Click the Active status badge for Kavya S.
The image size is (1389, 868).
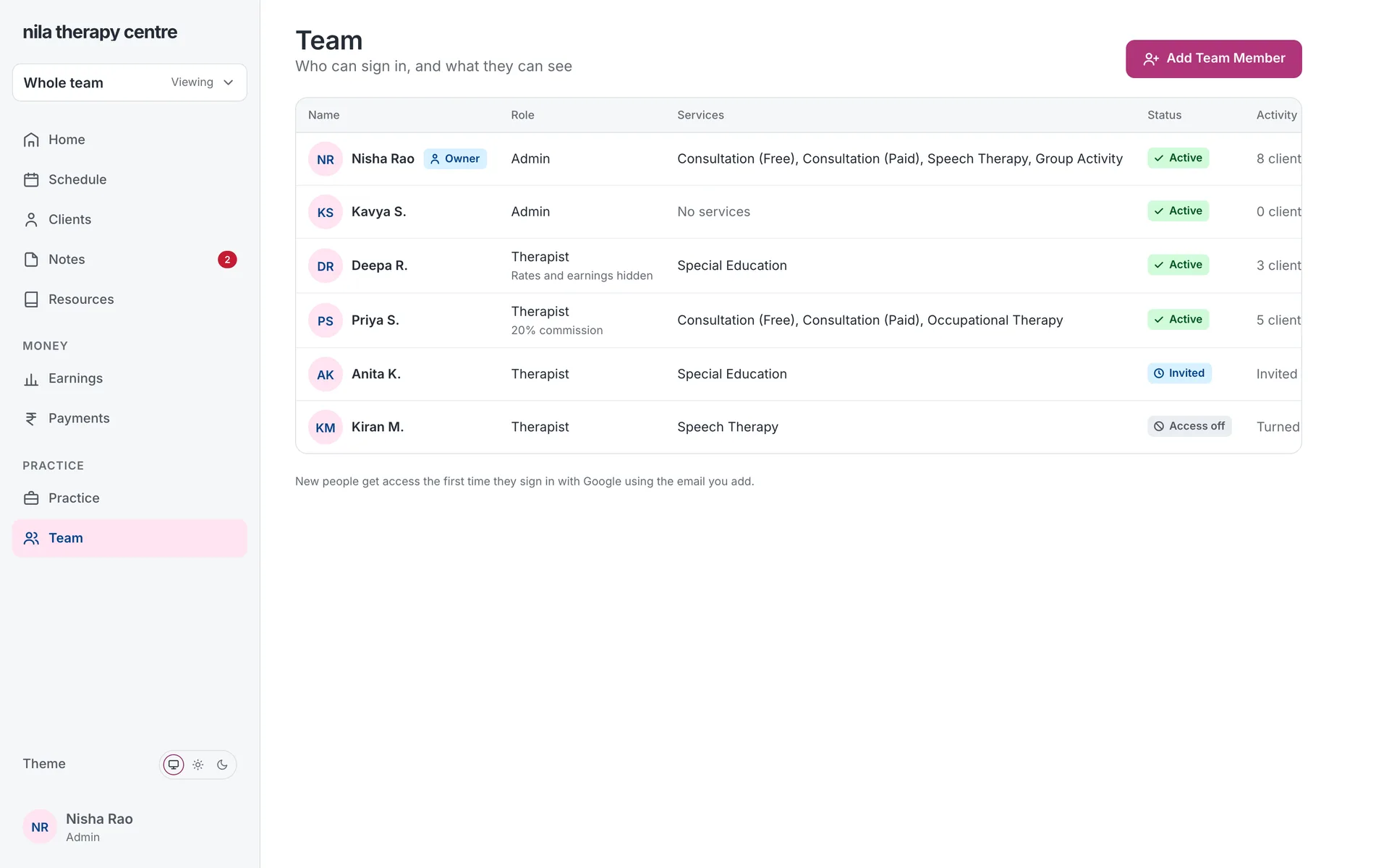[x=1178, y=210]
